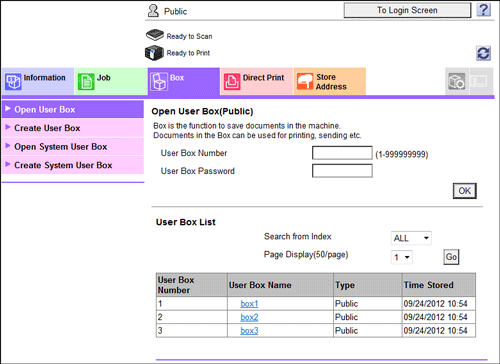500x364 pixels.
Task: Click the Ready to Print printer icon
Action: point(154,53)
